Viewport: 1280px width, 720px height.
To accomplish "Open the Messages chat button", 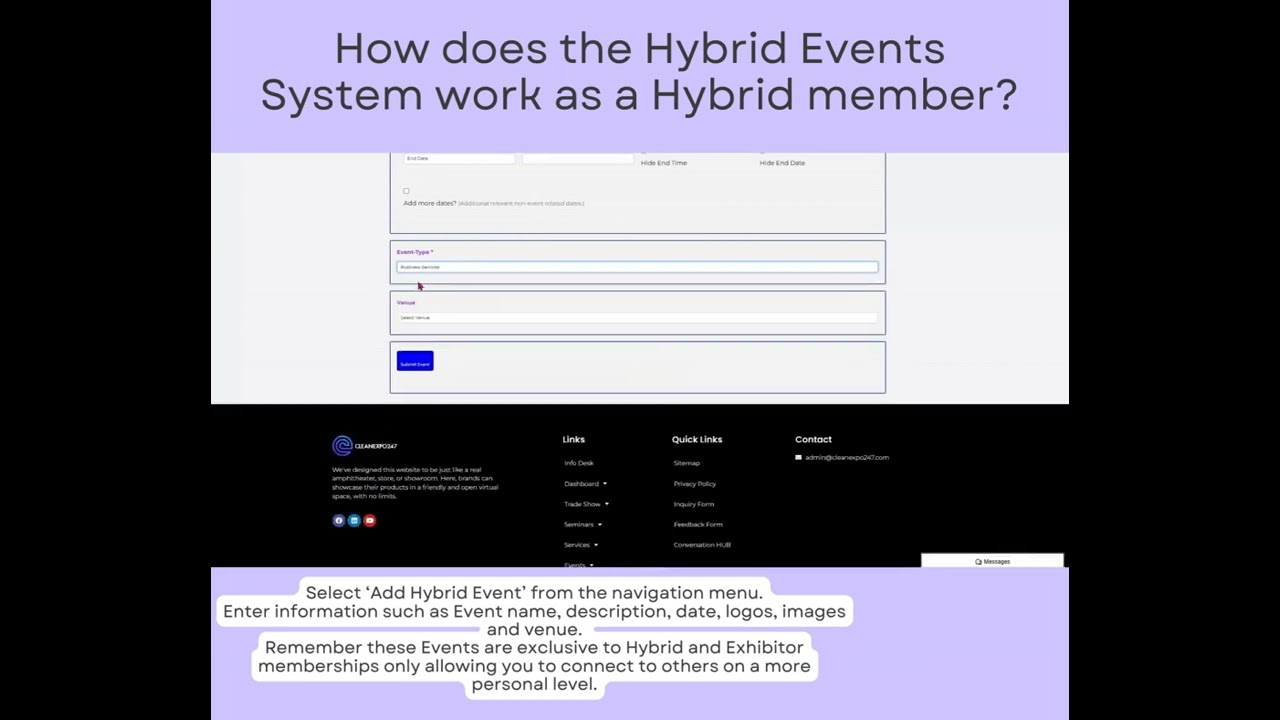I will (x=992, y=562).
